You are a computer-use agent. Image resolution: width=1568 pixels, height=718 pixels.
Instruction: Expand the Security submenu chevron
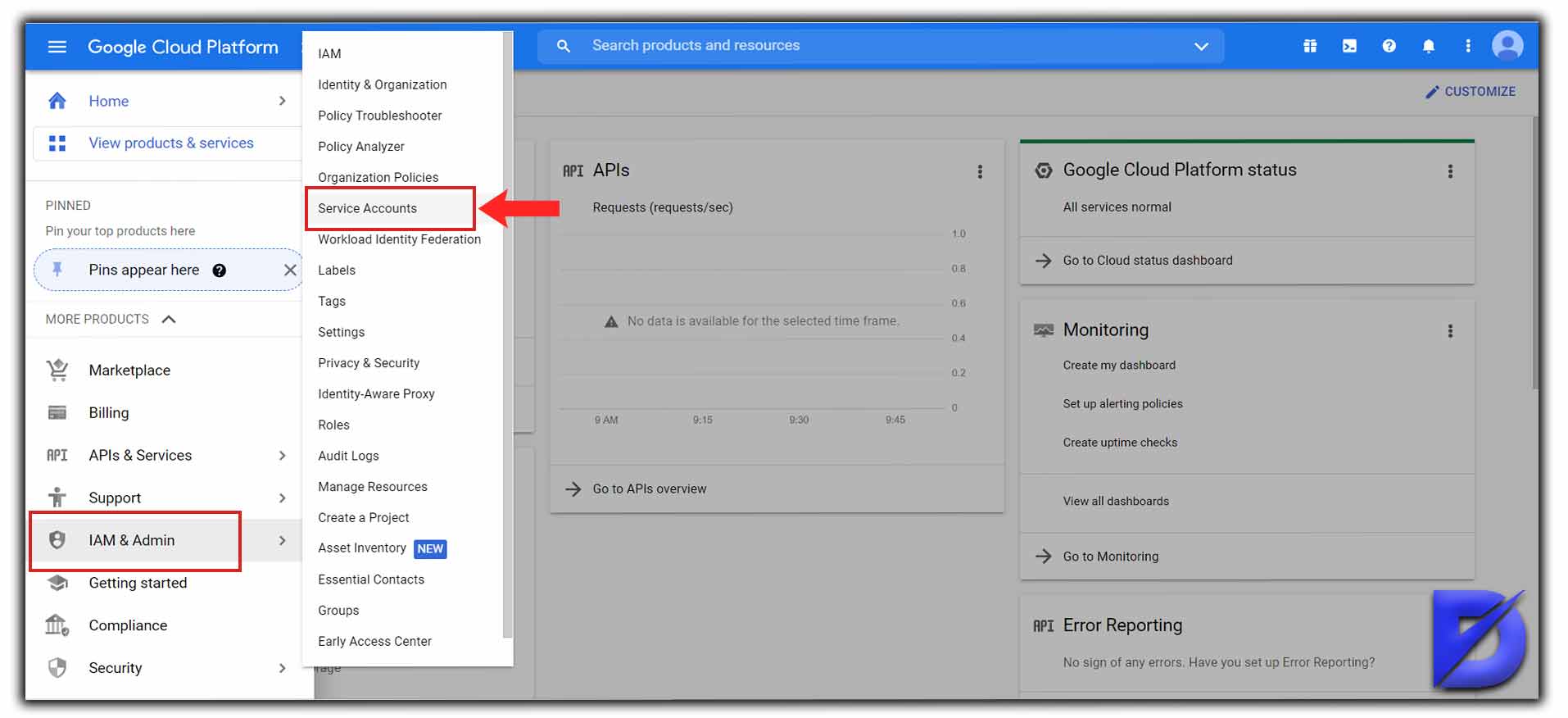tap(282, 668)
